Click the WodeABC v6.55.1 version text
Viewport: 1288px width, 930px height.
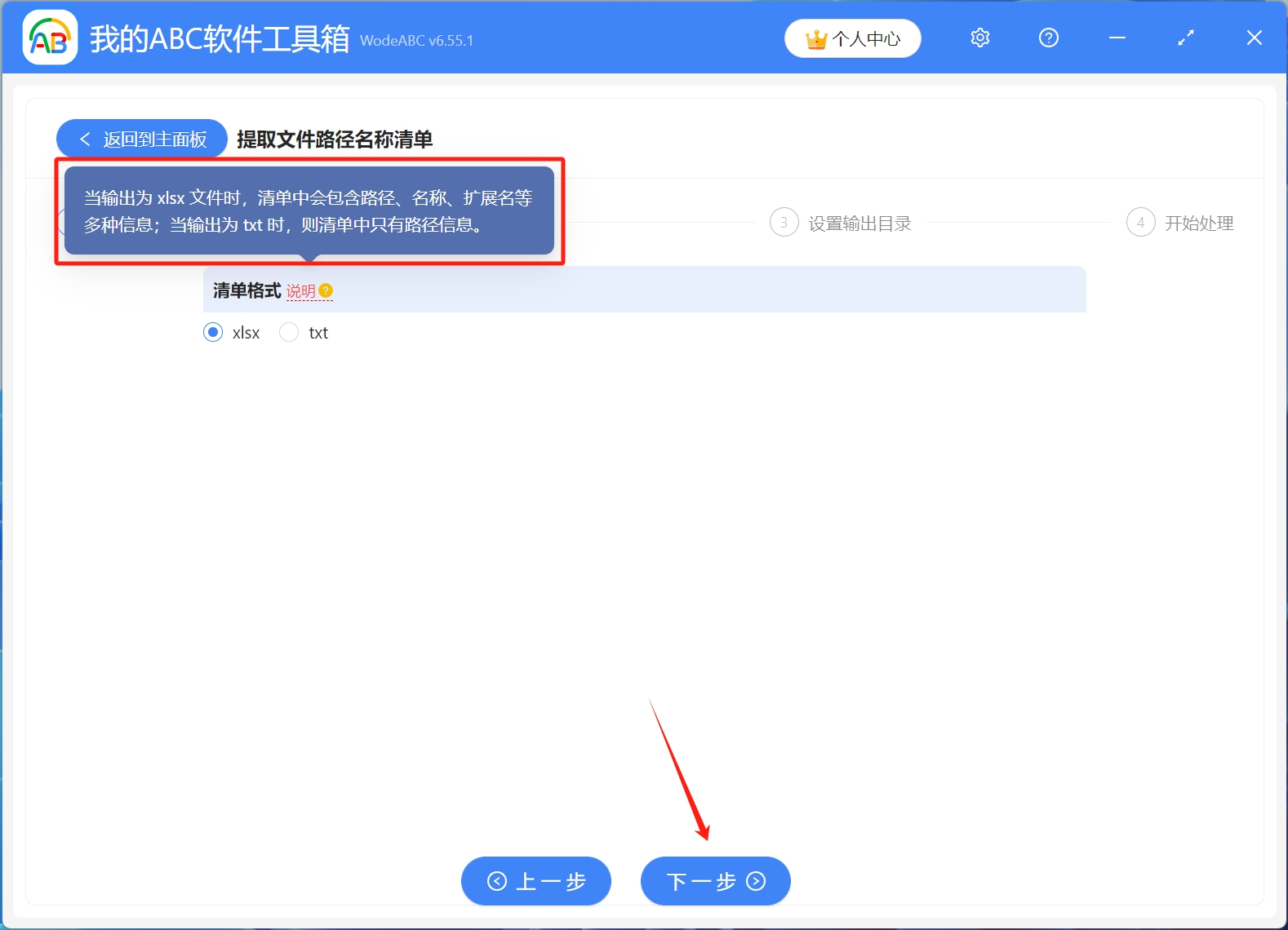416,41
